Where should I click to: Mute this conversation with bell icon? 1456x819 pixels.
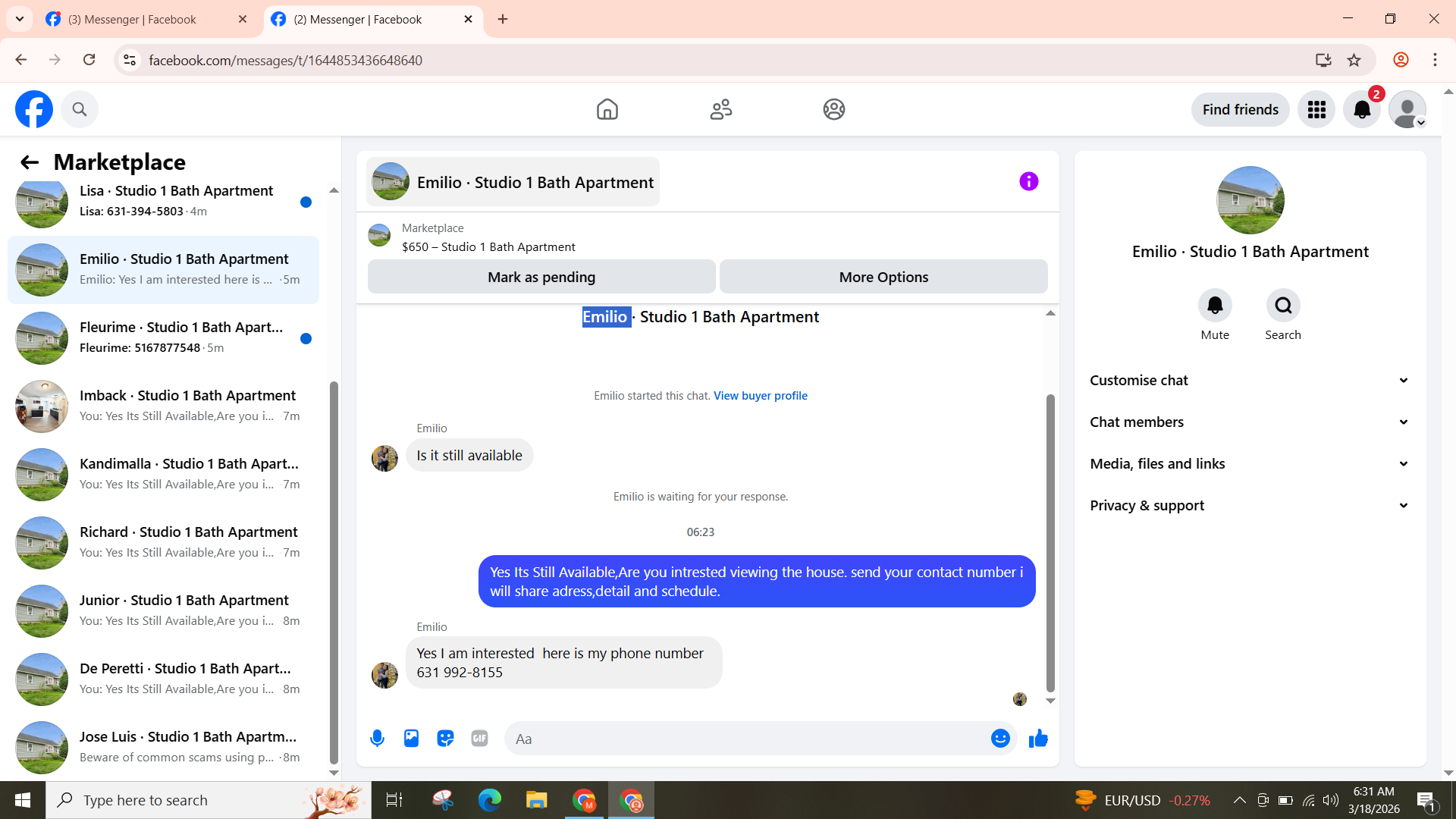pos(1215,306)
